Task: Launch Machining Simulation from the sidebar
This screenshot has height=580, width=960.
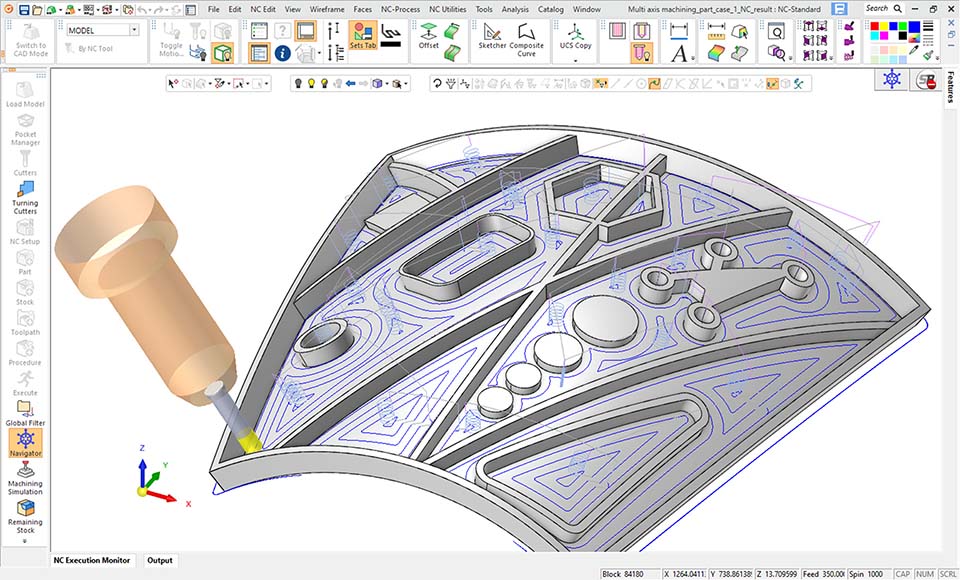Action: (25, 477)
